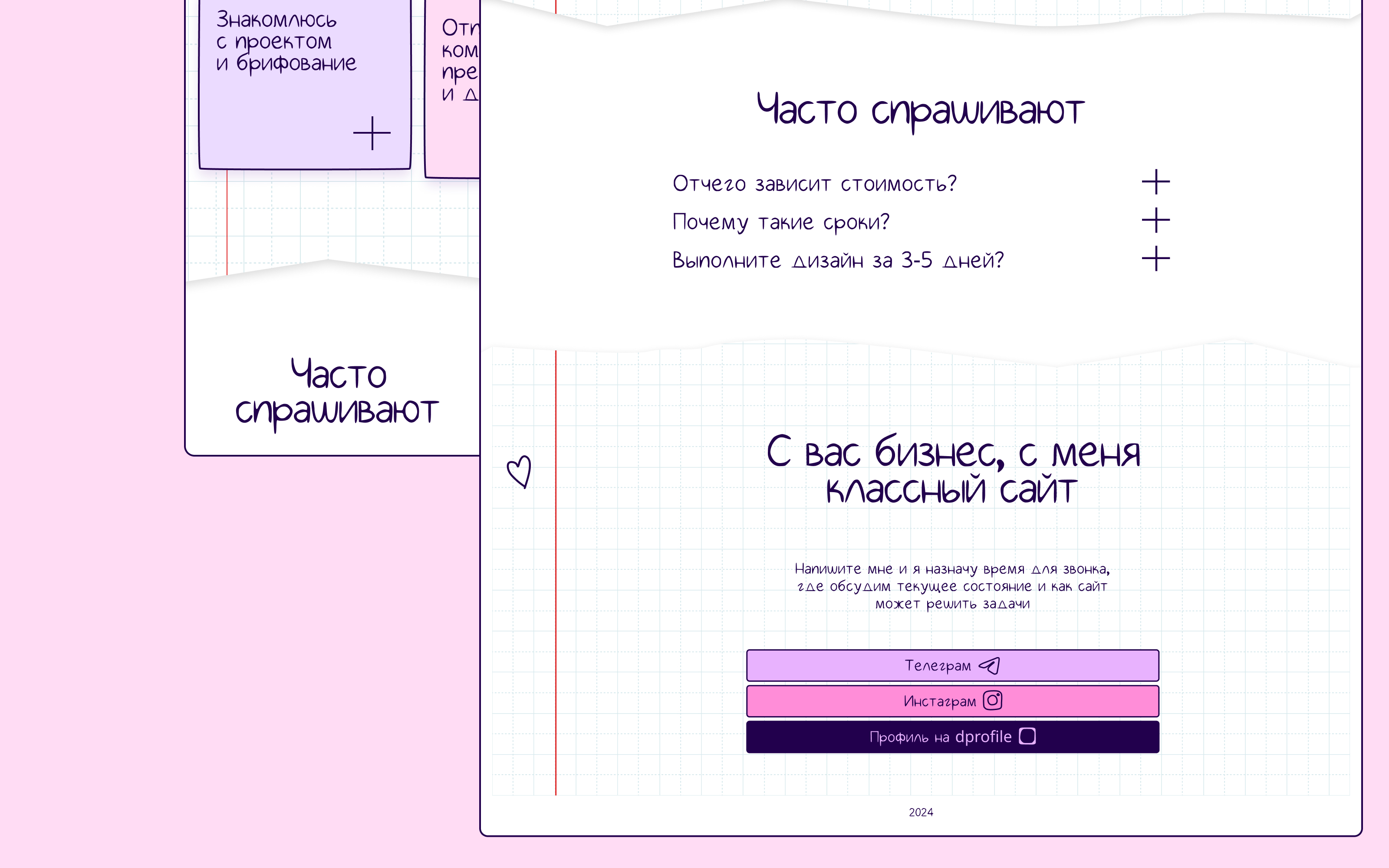Image resolution: width=1389 pixels, height=868 pixels.
Task: Click the Instagram camera icon
Action: (992, 700)
